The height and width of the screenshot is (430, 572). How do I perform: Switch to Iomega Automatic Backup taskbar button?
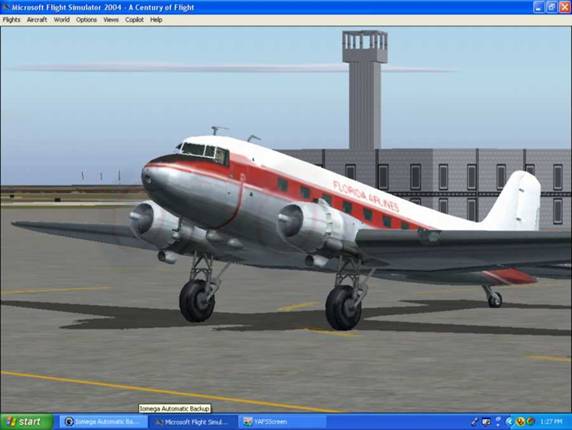(104, 422)
